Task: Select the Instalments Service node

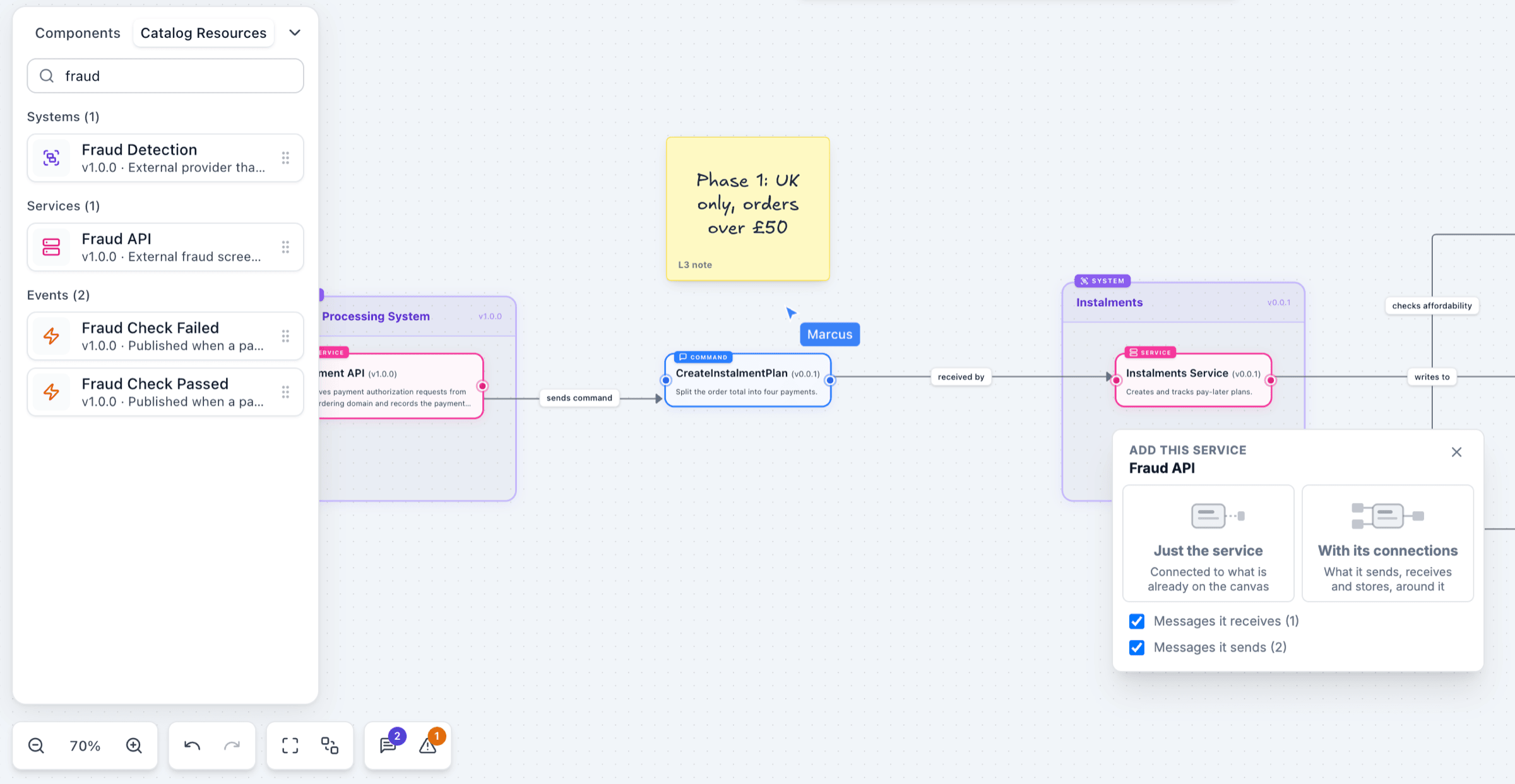Action: [x=1193, y=379]
